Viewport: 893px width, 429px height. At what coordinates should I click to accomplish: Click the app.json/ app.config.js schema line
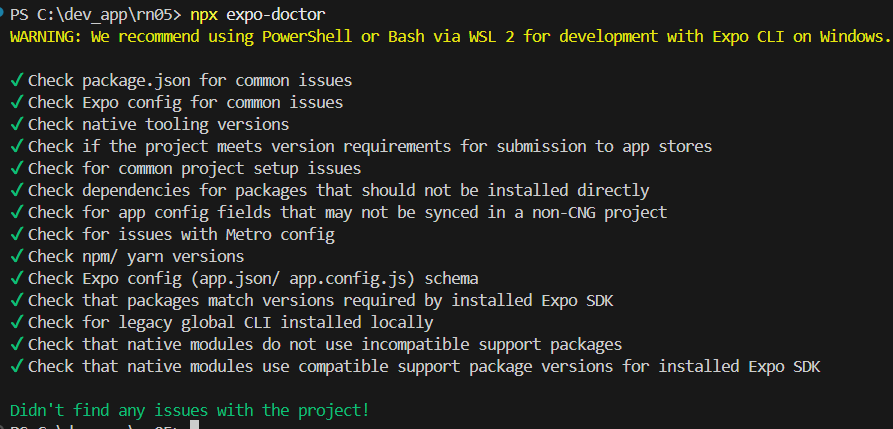click(x=253, y=279)
